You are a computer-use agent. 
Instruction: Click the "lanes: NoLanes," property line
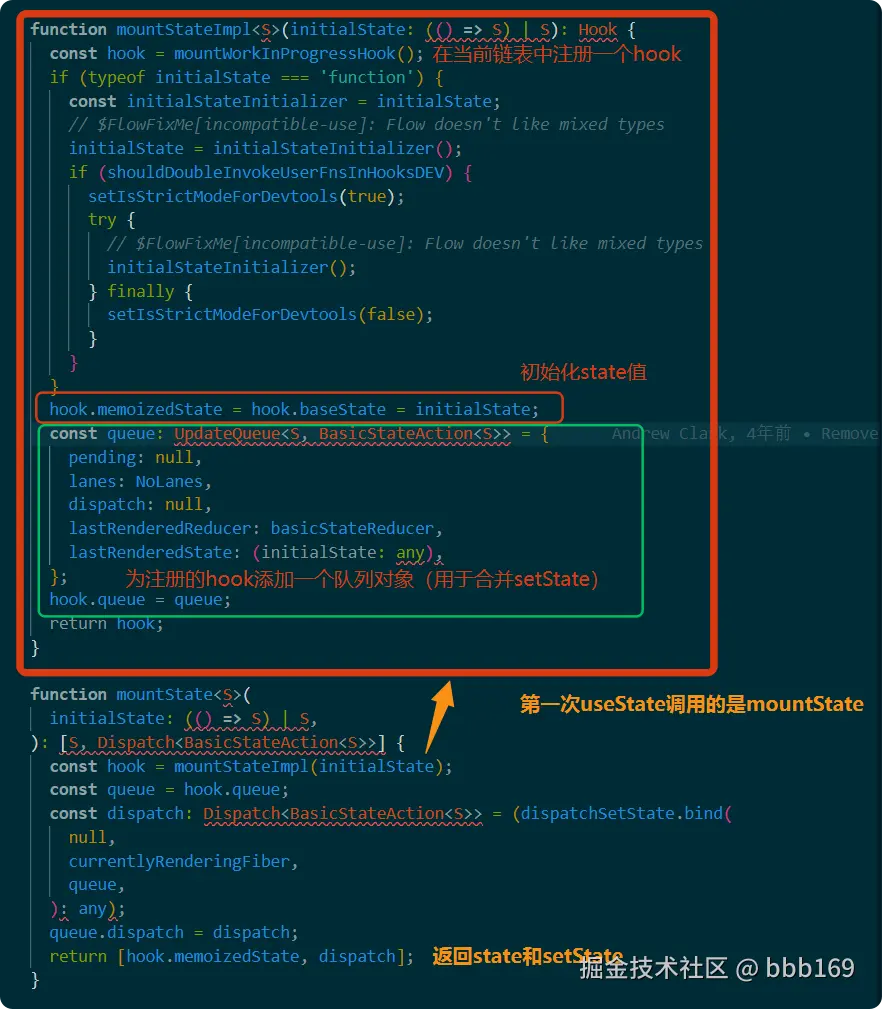tap(140, 481)
